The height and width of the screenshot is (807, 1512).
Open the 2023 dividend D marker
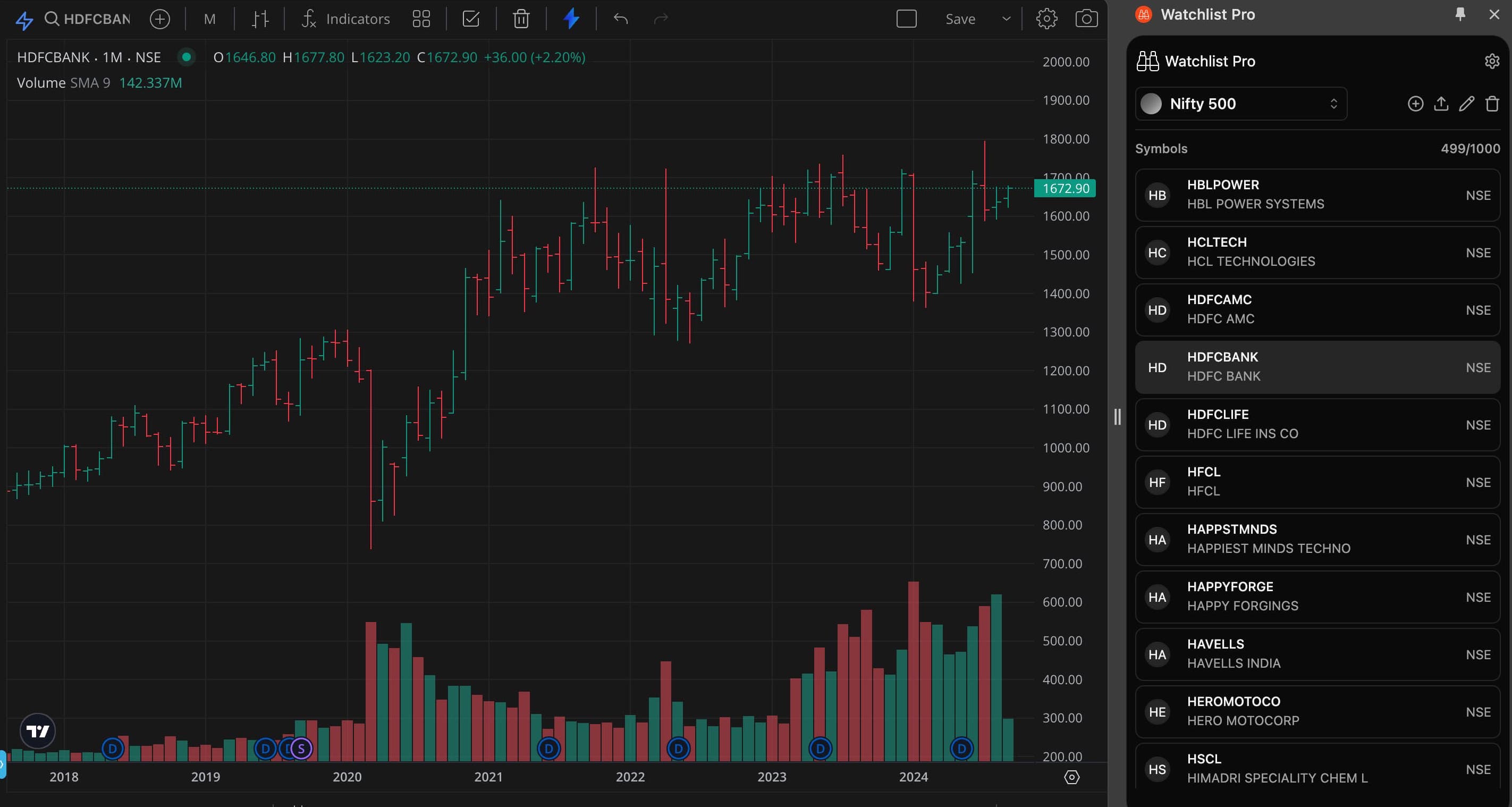[x=820, y=749]
